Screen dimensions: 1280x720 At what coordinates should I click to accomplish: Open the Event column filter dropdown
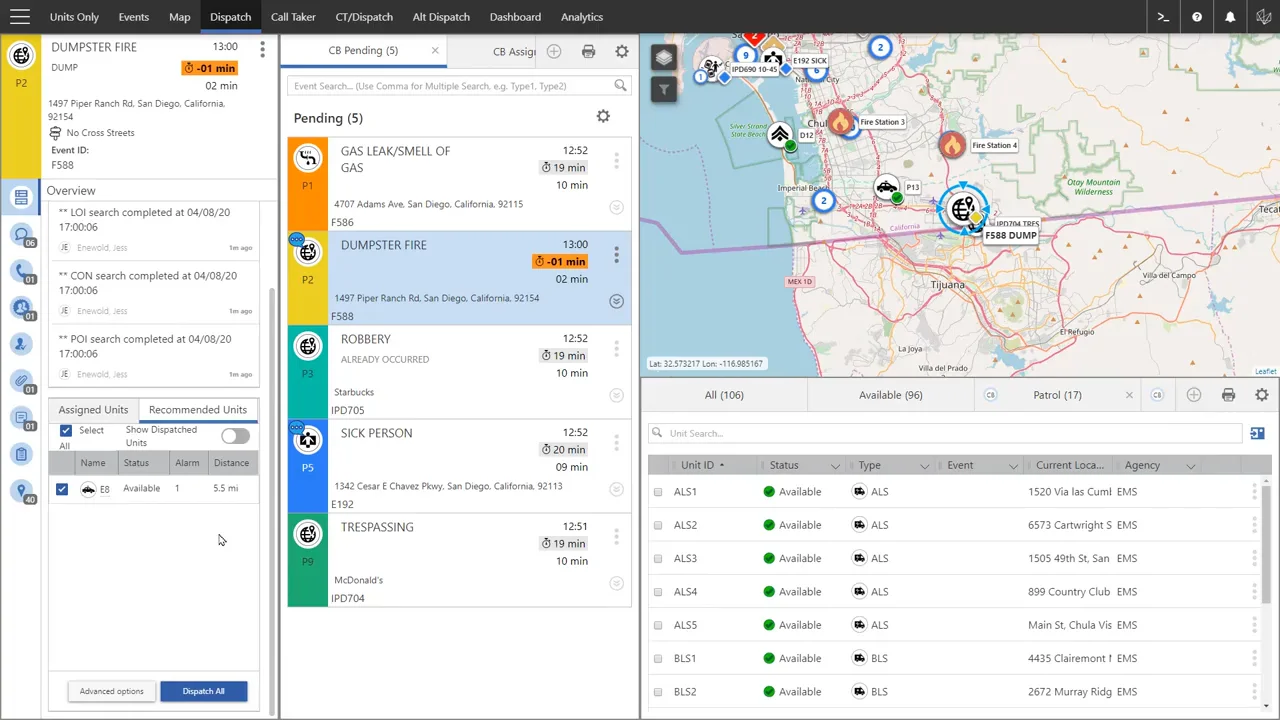click(1013, 466)
